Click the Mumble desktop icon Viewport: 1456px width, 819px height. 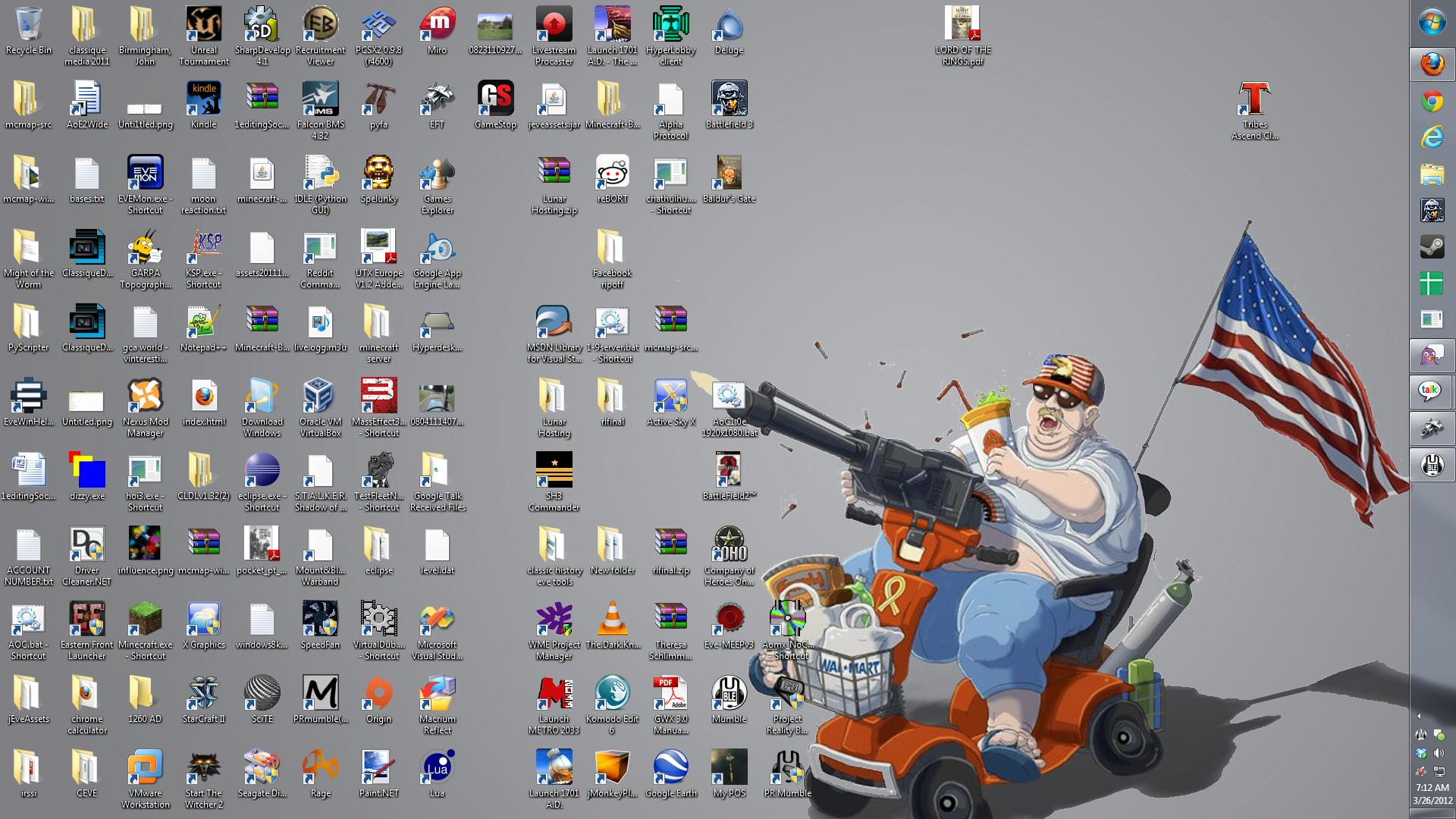click(729, 701)
